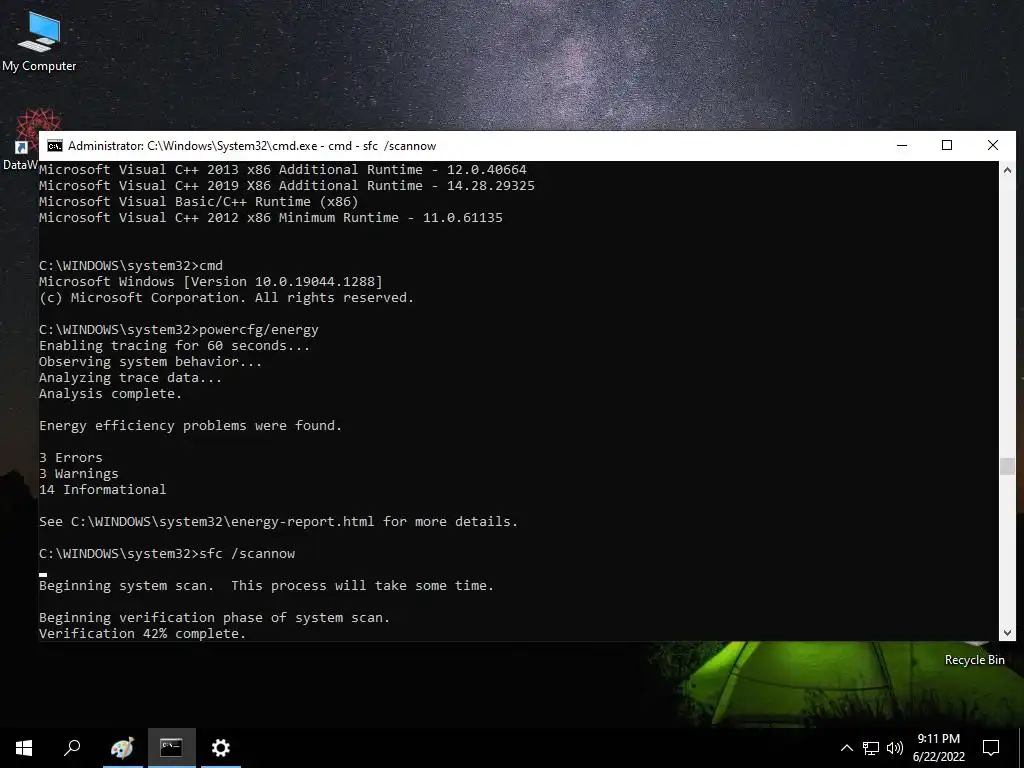Open the network status tray icon

(x=871, y=748)
